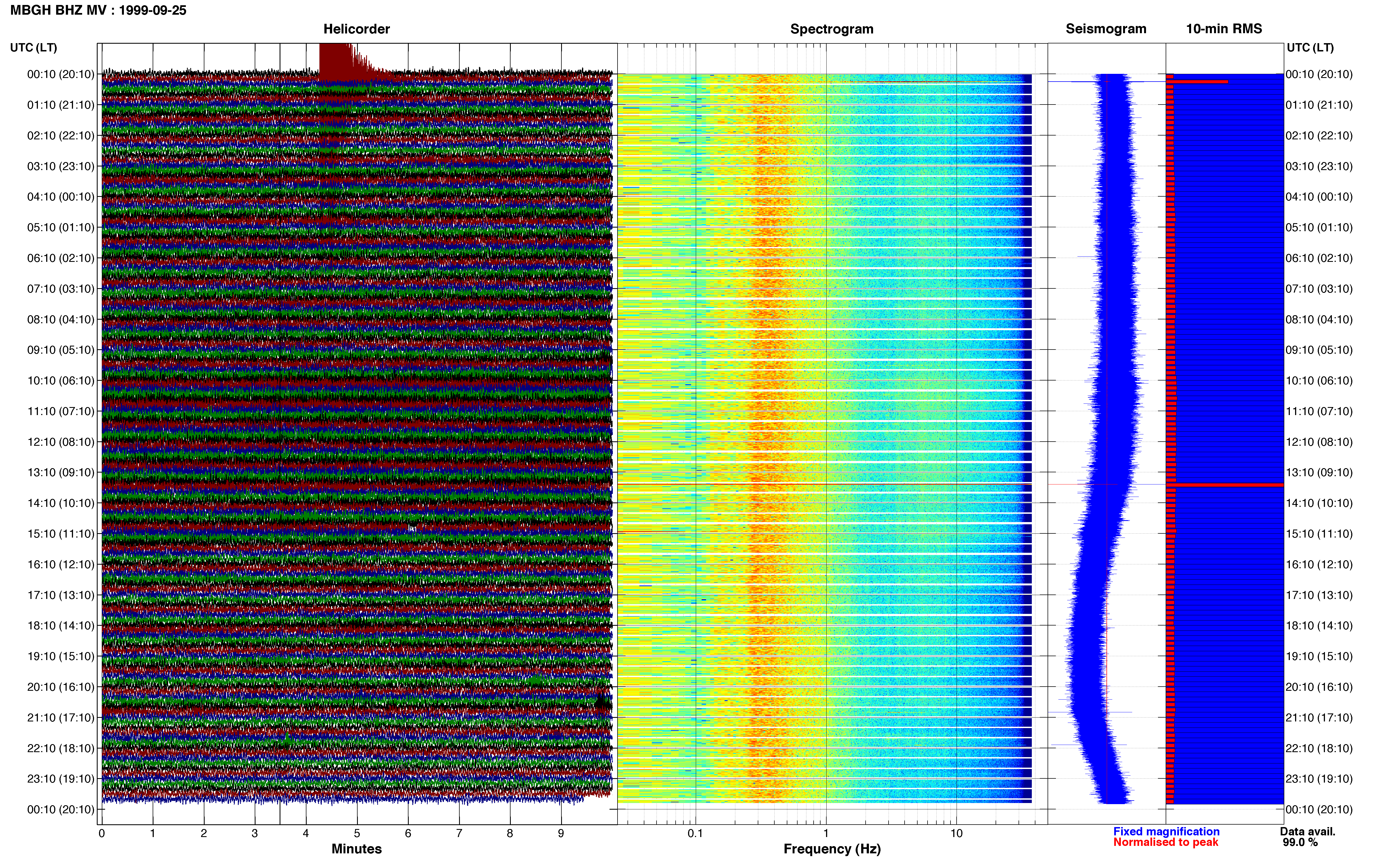The image size is (1388, 868).
Task: Click the Frequency (Hz) axis label
Action: pos(832,849)
